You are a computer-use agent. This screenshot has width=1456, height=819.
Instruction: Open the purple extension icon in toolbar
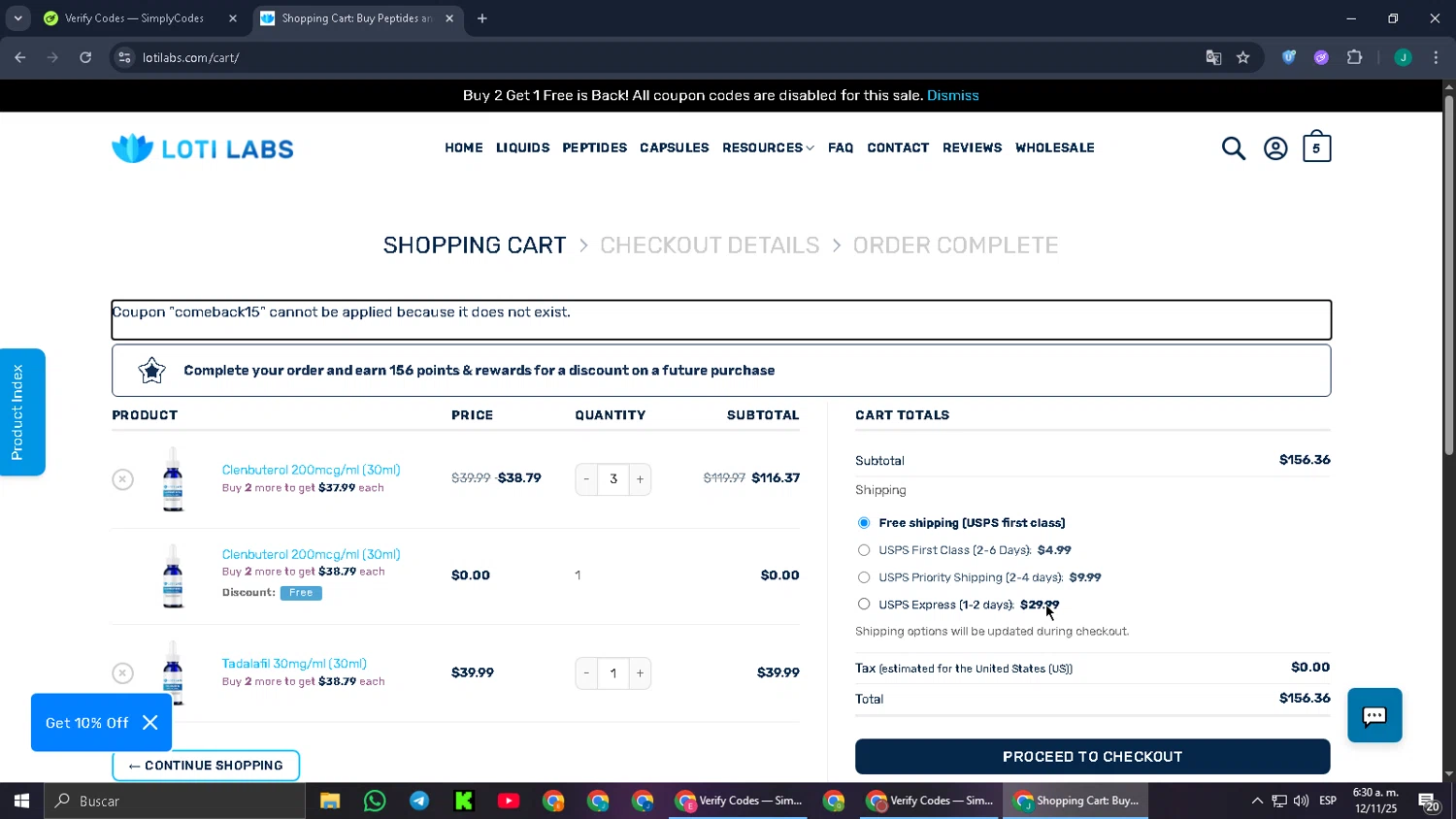click(1321, 58)
